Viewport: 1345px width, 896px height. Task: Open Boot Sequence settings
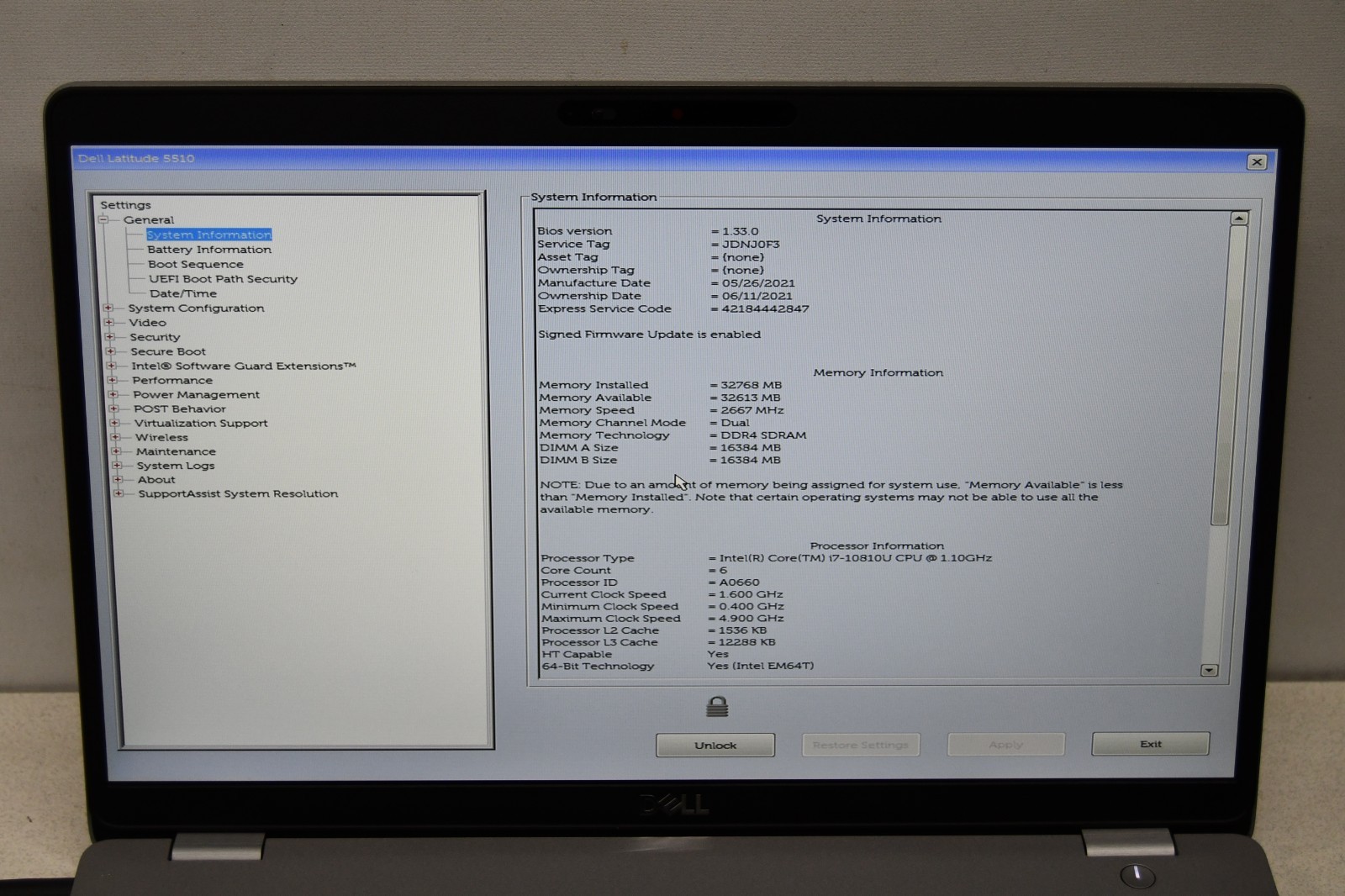click(x=195, y=264)
